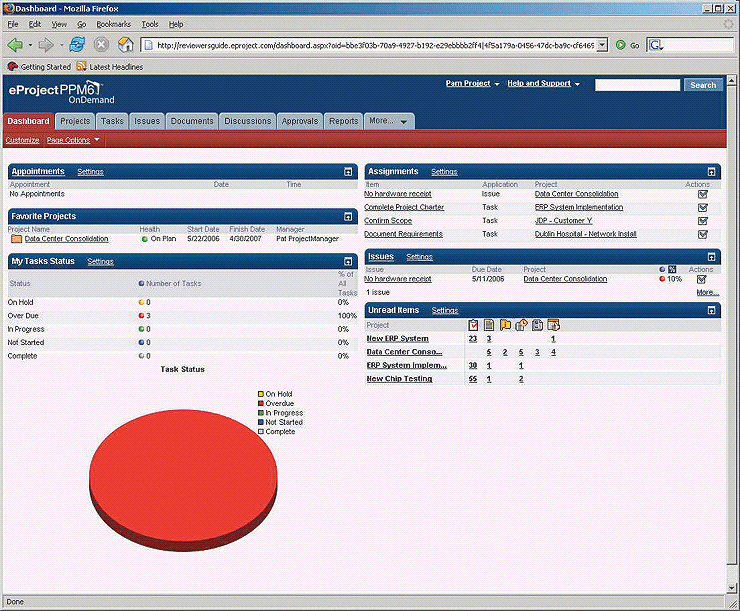
Task: Reload the page with the Refresh icon
Action: (x=77, y=45)
